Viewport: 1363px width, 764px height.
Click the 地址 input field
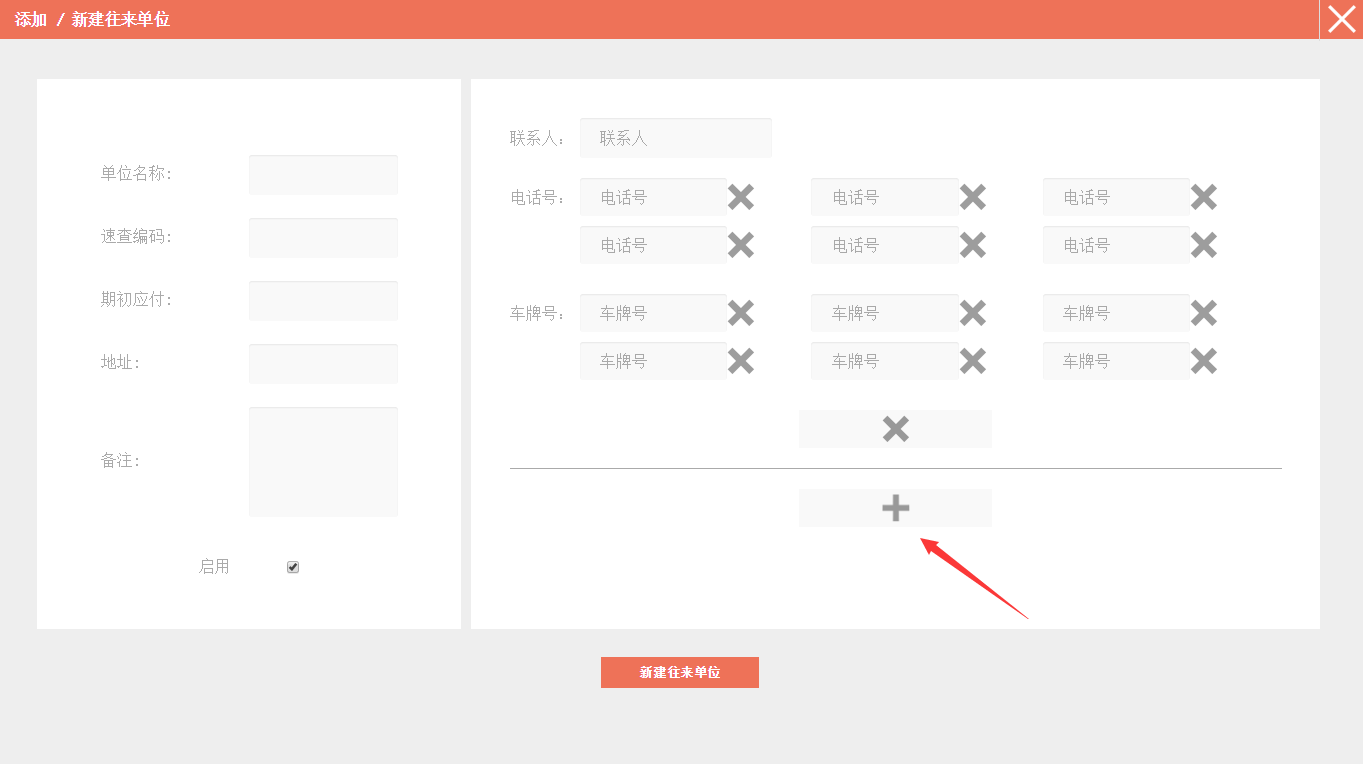(x=323, y=364)
